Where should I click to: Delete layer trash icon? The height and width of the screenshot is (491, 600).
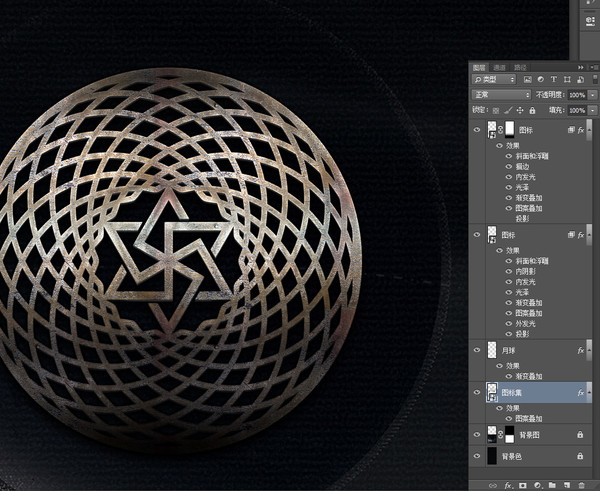[581, 485]
